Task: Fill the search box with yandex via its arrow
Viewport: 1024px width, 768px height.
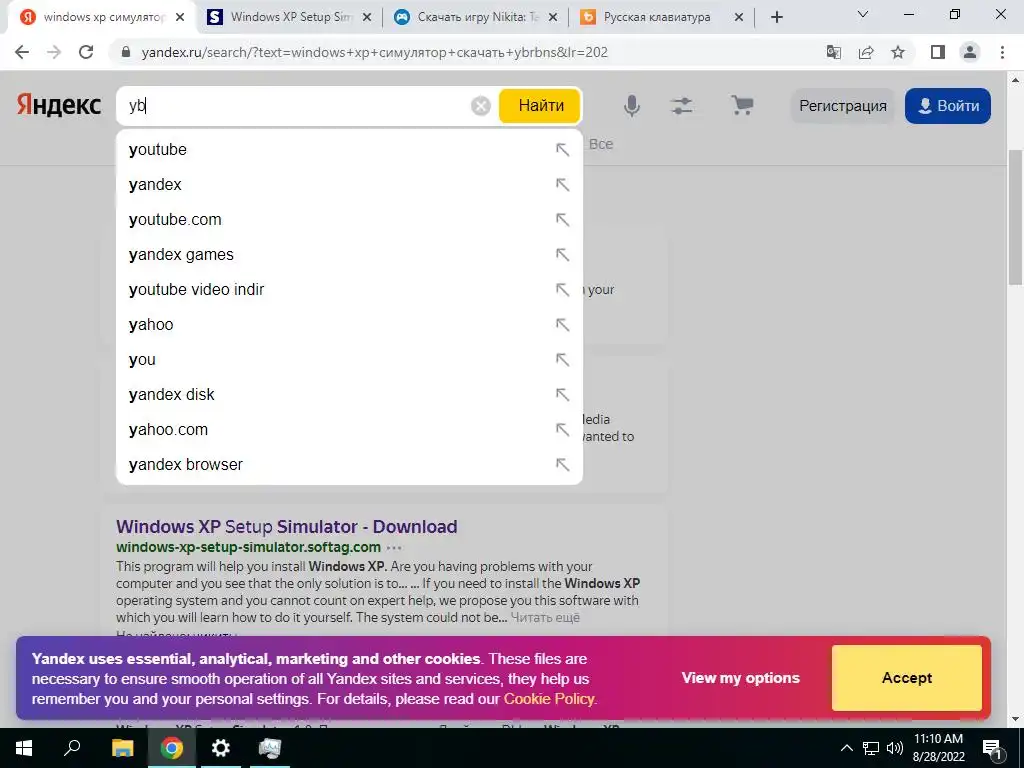Action: tap(562, 185)
